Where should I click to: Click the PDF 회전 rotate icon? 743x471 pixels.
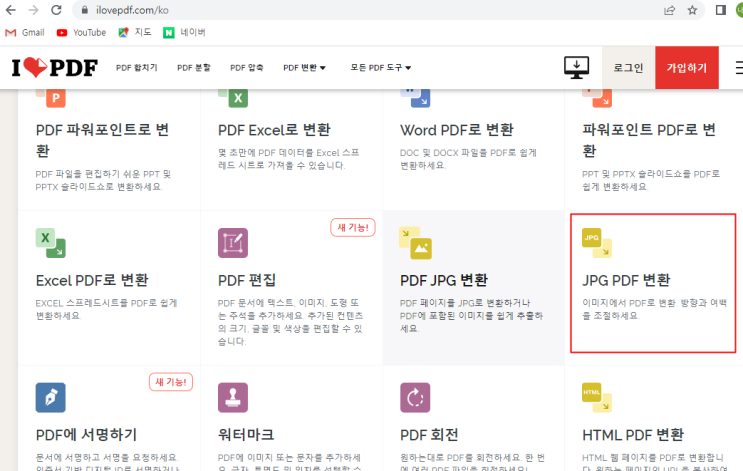(415, 397)
